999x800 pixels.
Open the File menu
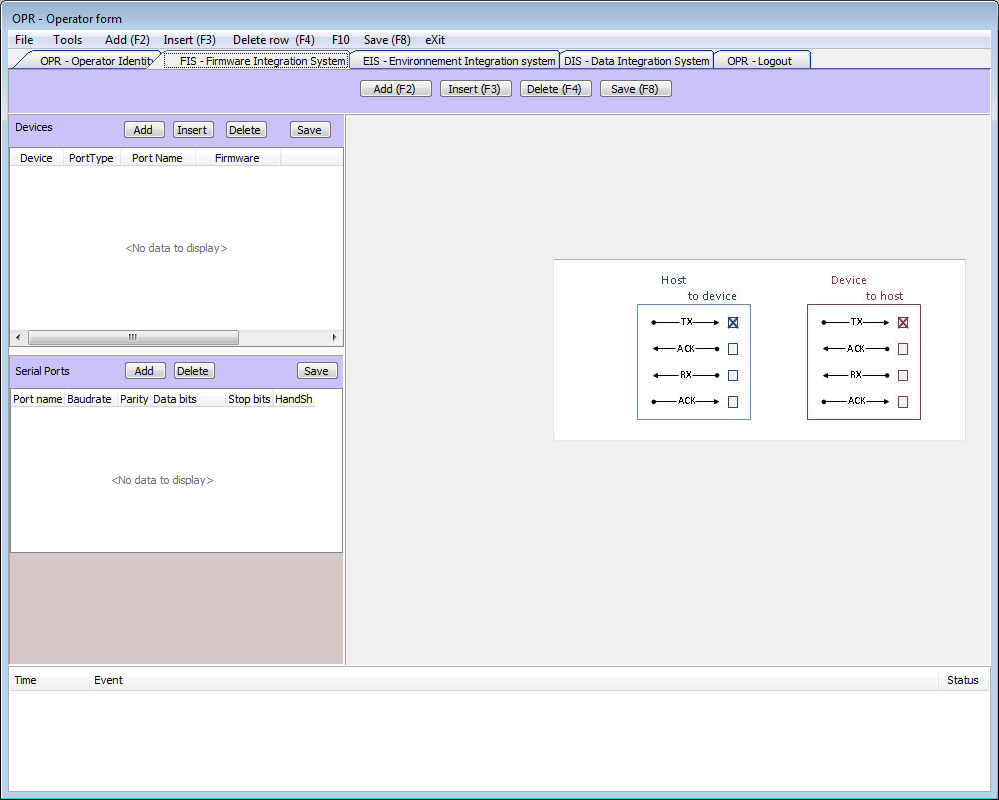24,40
